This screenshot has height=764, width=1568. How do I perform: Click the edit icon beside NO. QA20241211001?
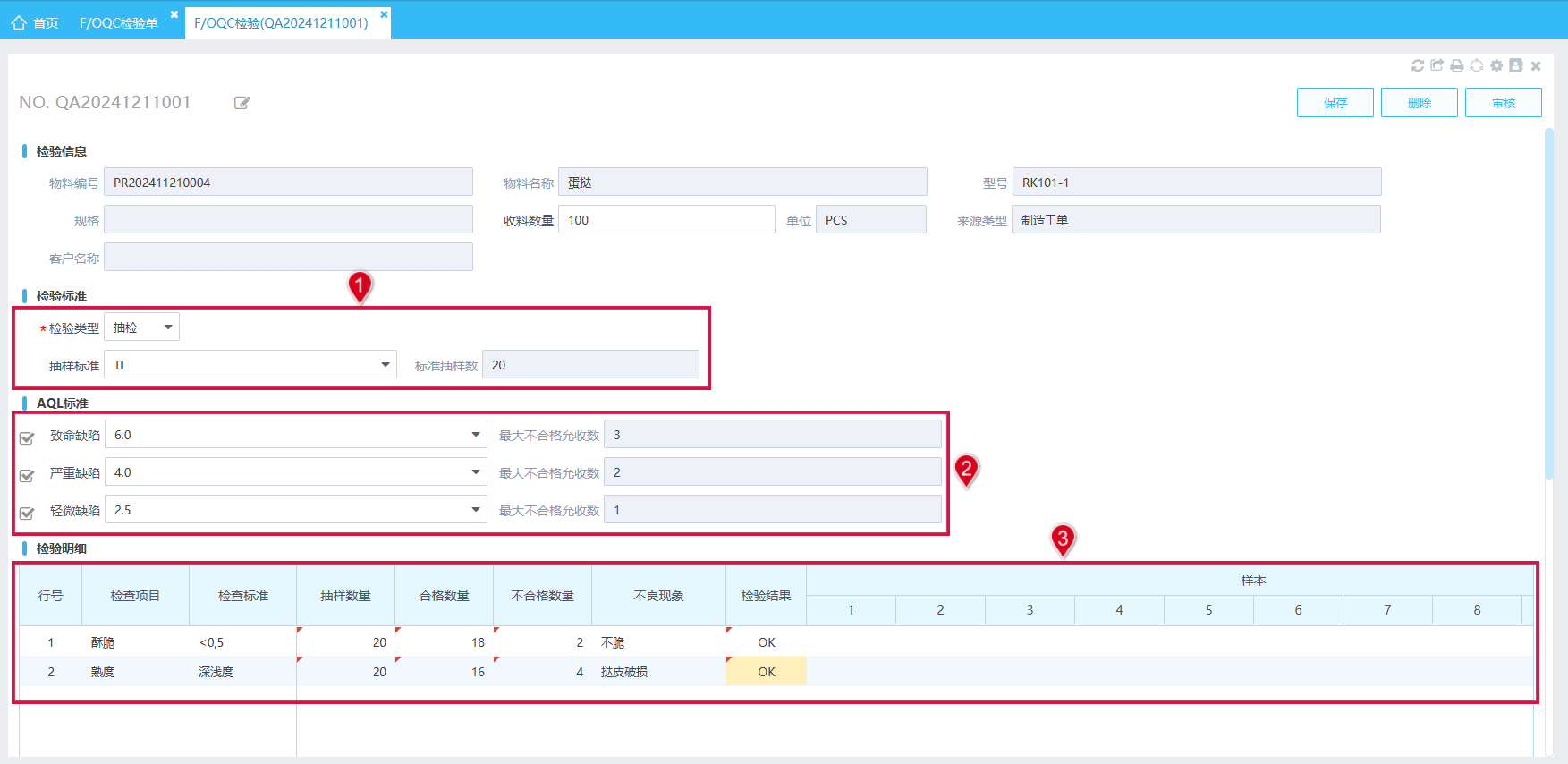coord(242,103)
